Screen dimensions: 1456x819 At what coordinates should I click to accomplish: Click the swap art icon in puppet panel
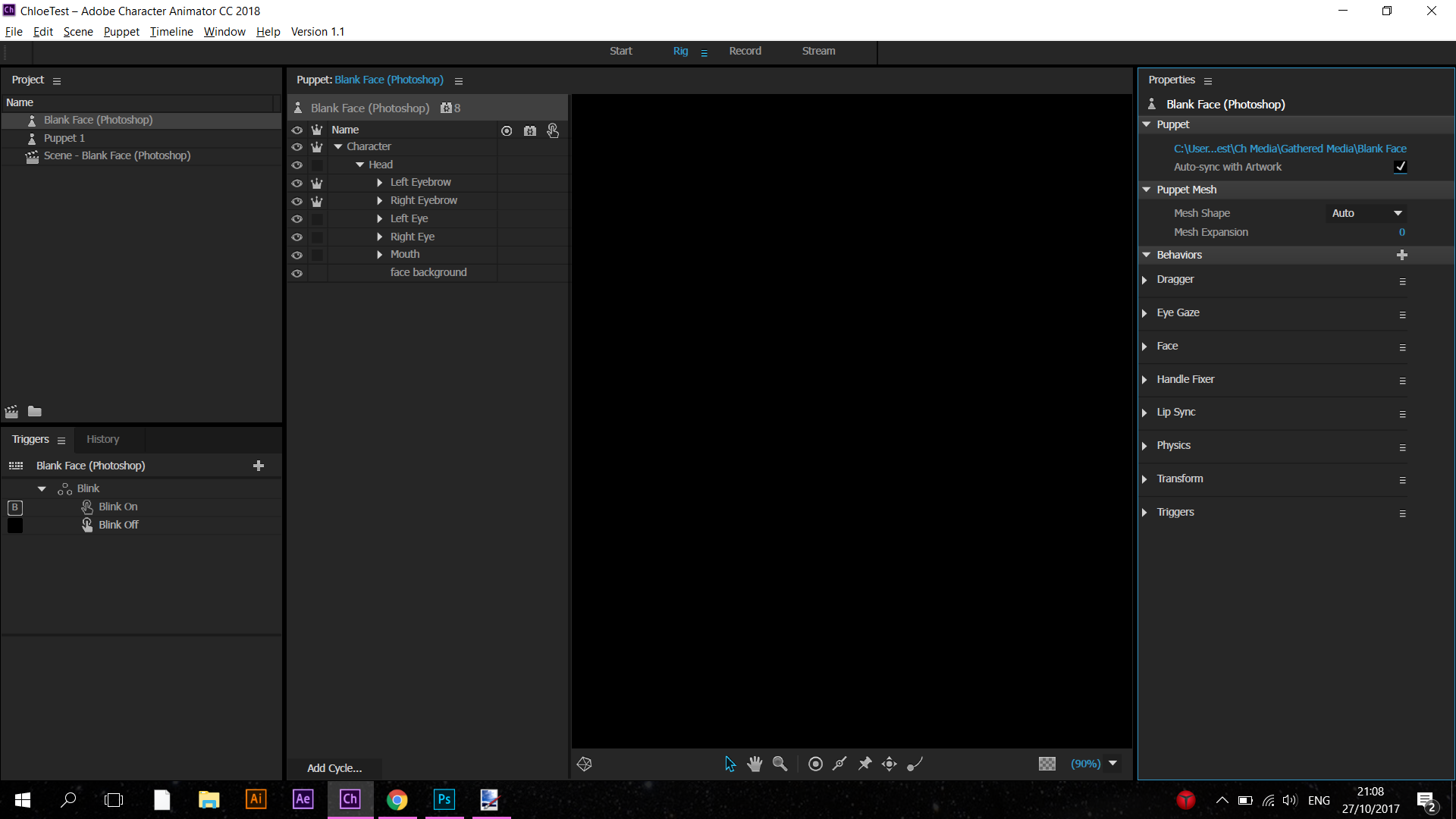point(529,131)
